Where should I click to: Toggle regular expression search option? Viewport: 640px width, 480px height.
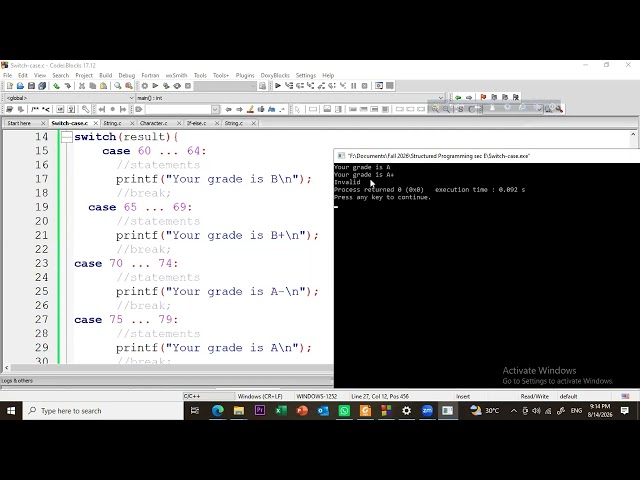[x=282, y=109]
